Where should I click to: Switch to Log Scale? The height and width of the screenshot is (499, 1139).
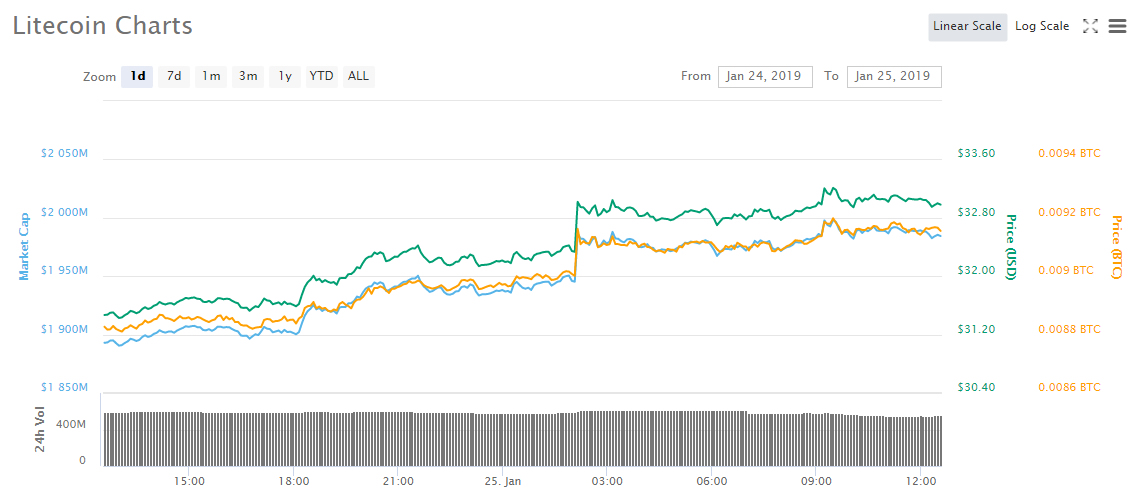(1042, 27)
